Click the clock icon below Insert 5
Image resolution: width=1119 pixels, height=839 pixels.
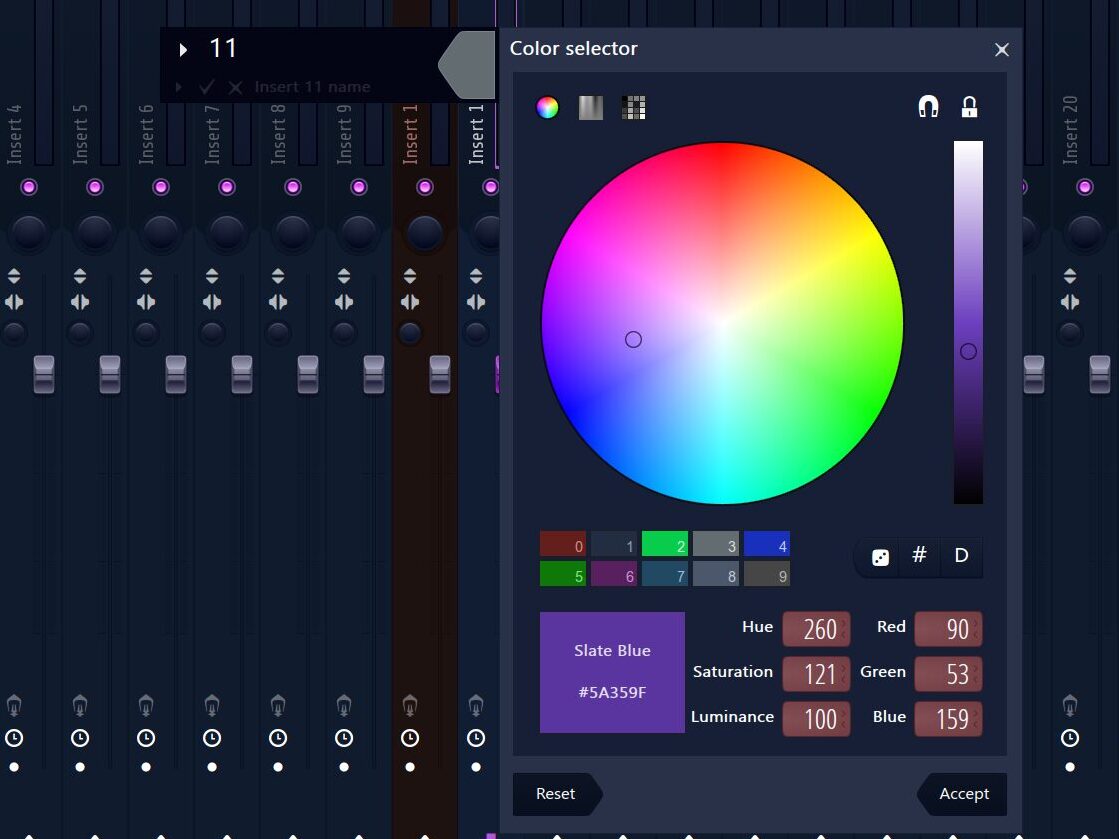point(80,738)
